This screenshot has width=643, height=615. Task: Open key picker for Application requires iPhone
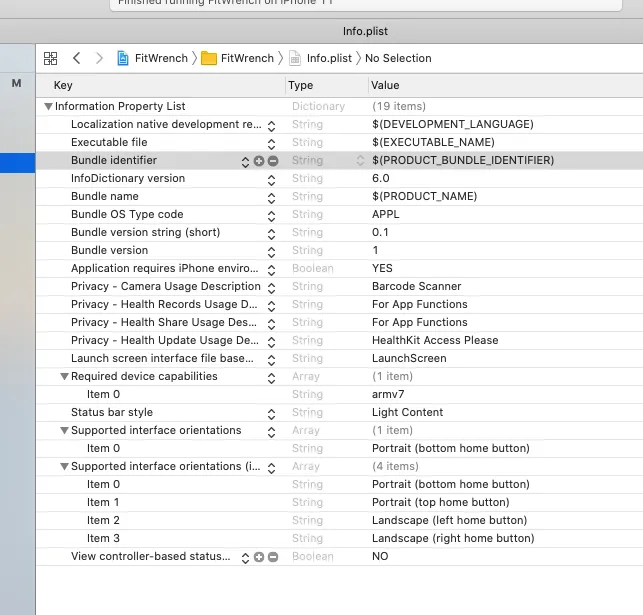point(271,270)
